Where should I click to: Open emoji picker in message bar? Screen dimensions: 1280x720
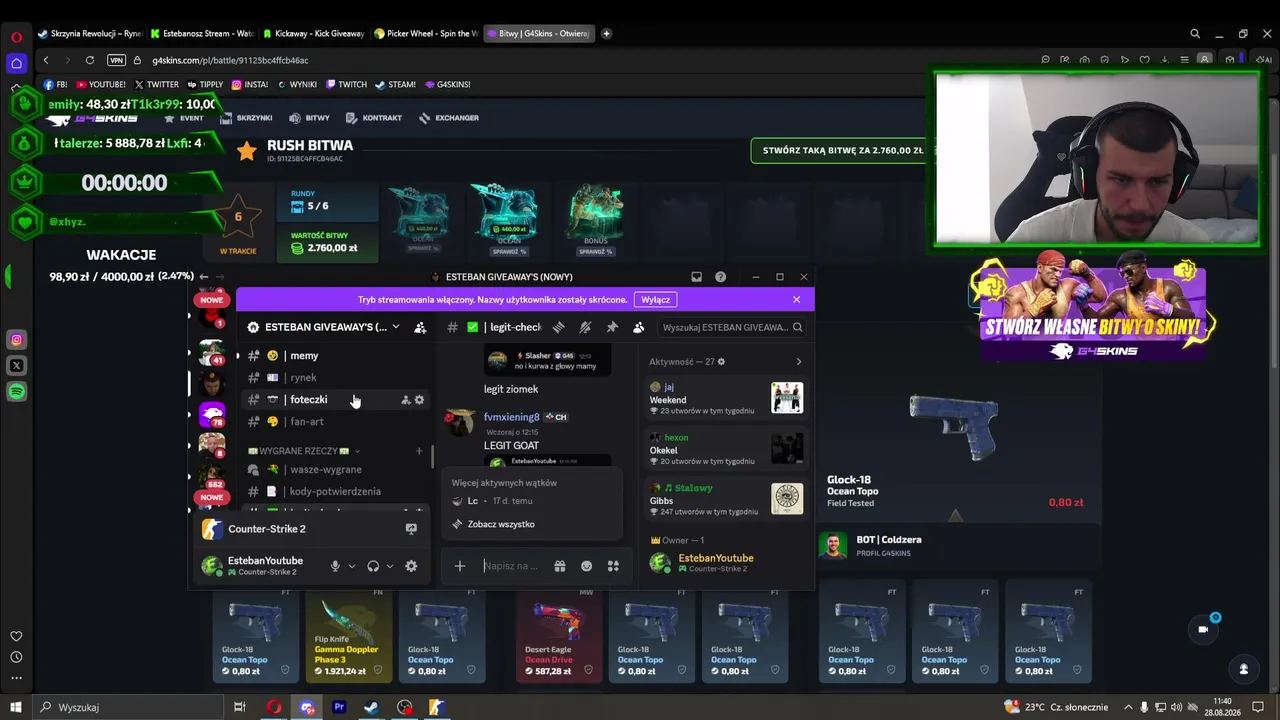[587, 566]
